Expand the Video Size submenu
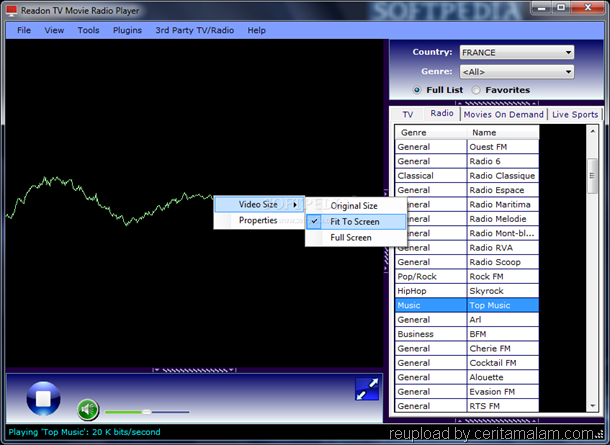This screenshot has height=445, width=610. (x=259, y=204)
